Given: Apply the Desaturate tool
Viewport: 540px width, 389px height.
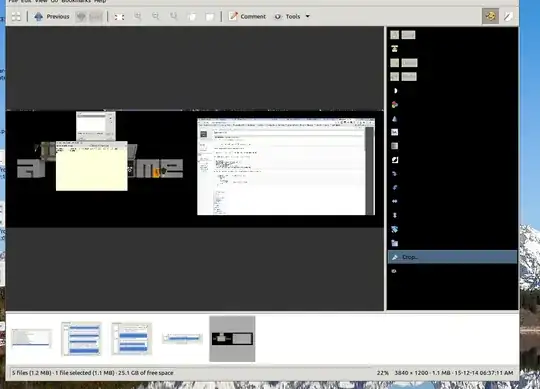Looking at the screenshot, I should tap(395, 146).
